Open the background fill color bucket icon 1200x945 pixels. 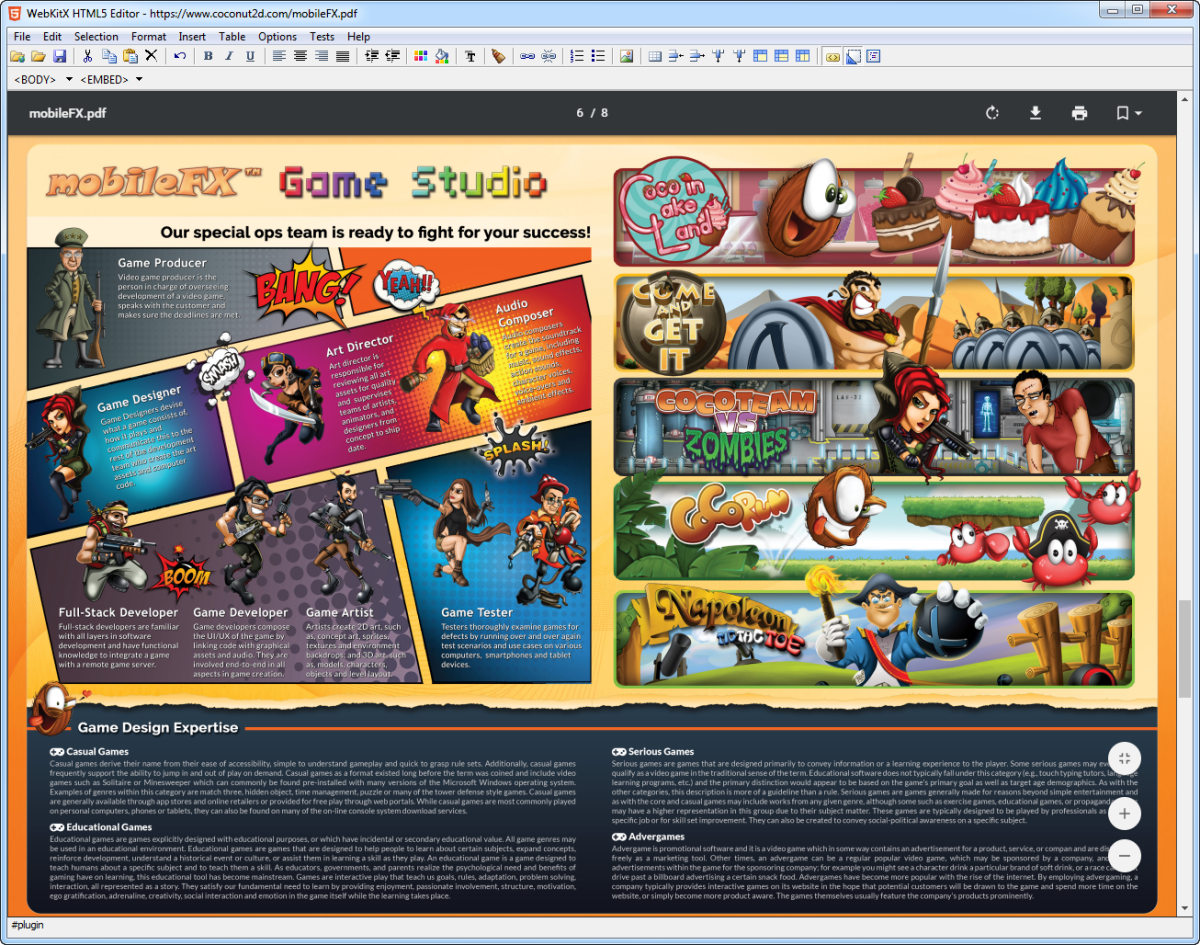pyautogui.click(x=442, y=56)
